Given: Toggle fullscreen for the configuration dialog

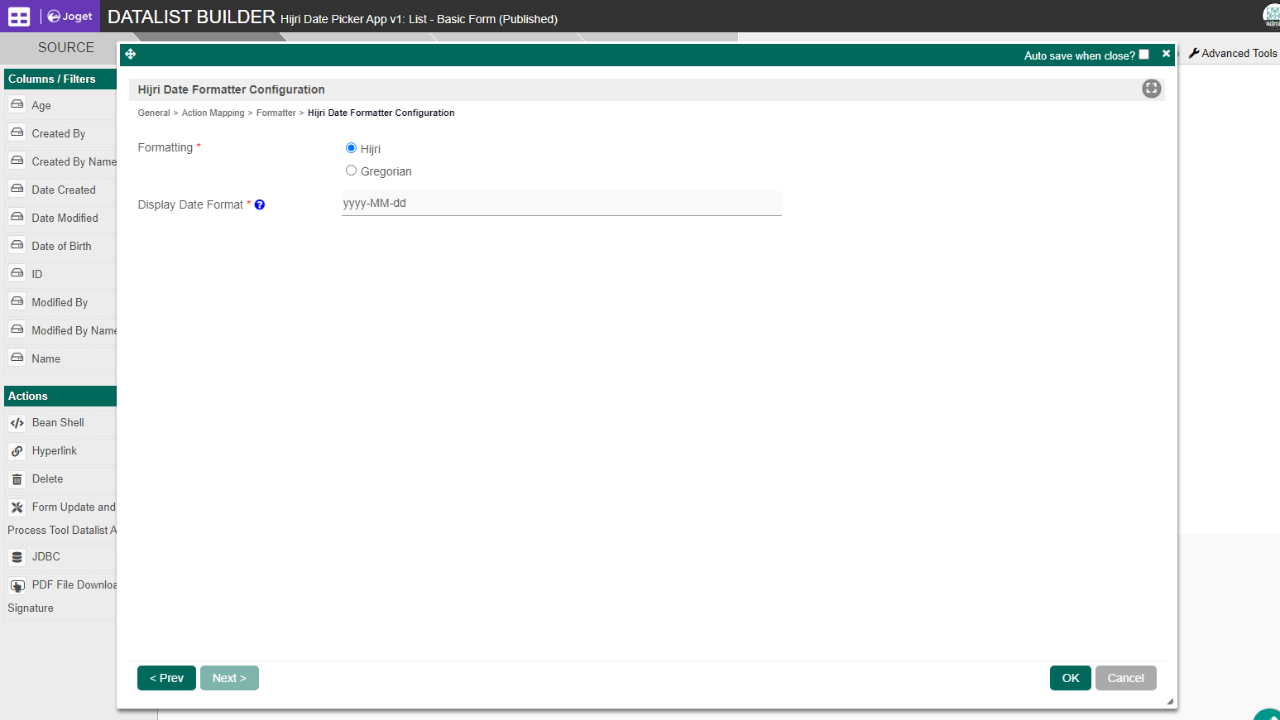Looking at the screenshot, I should [x=1151, y=89].
